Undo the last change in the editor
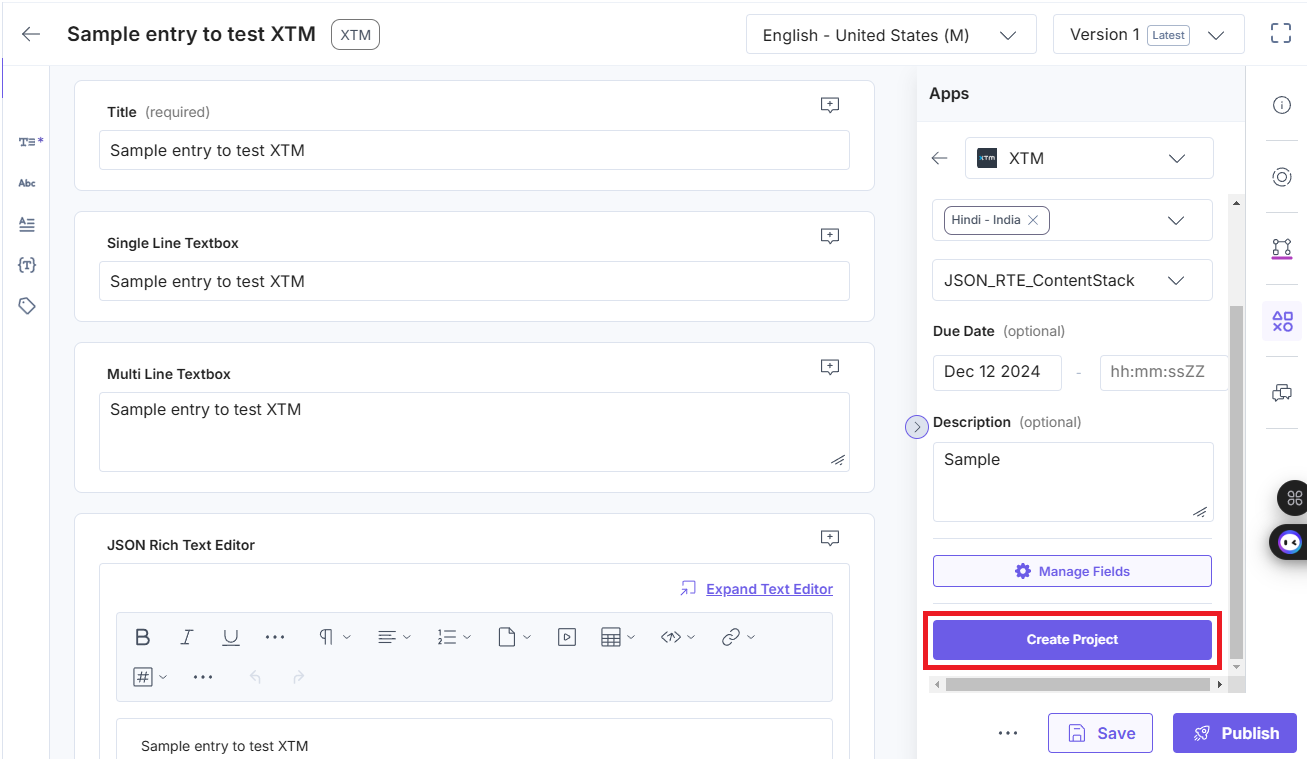The height and width of the screenshot is (759, 1307). point(255,677)
